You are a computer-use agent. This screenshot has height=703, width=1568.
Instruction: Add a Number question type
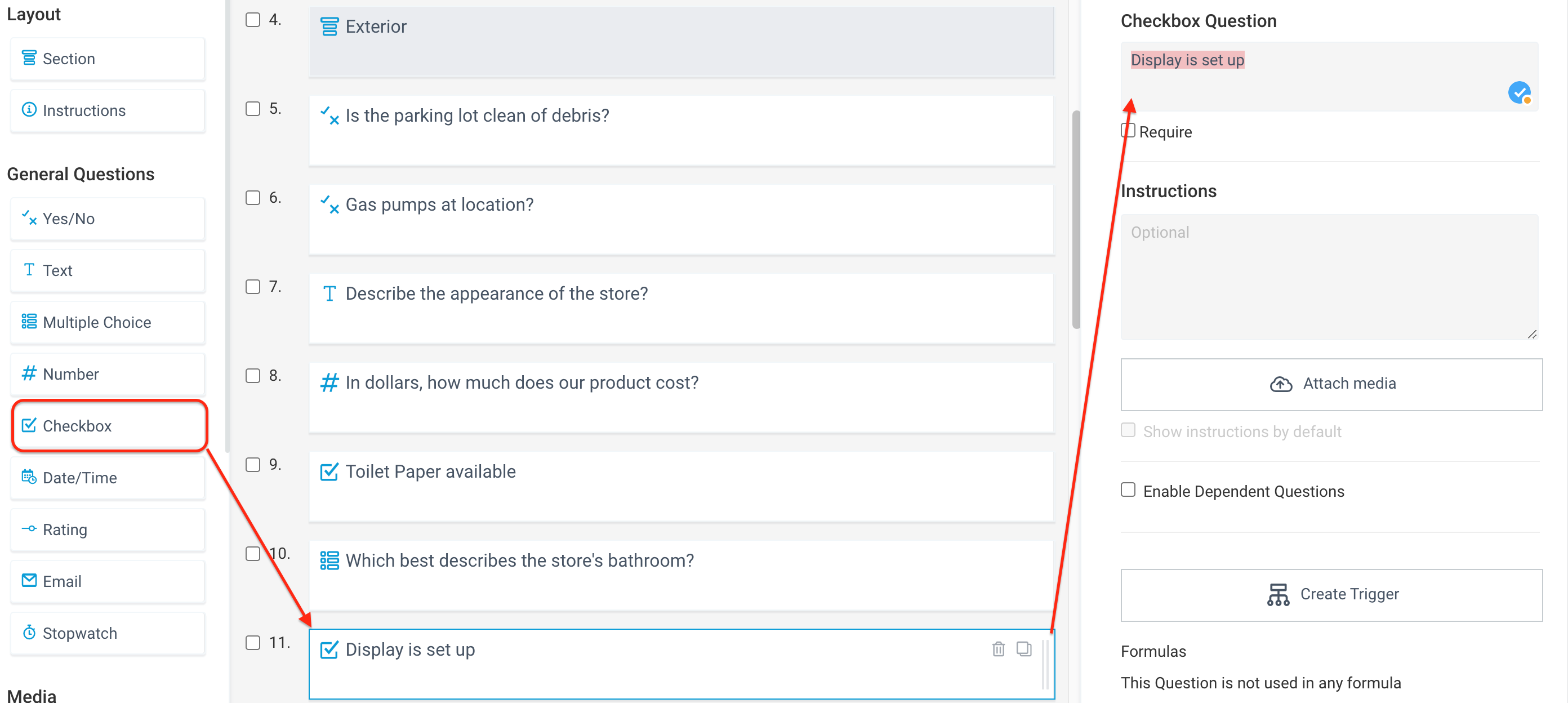point(108,373)
